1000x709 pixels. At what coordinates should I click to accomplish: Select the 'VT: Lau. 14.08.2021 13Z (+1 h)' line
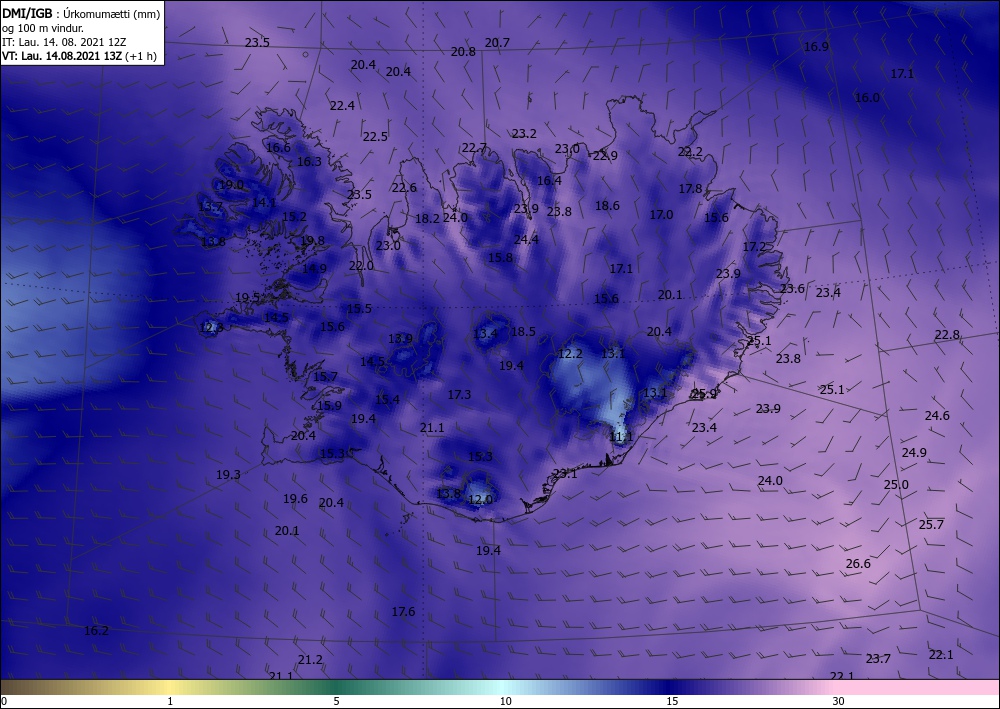coord(80,56)
